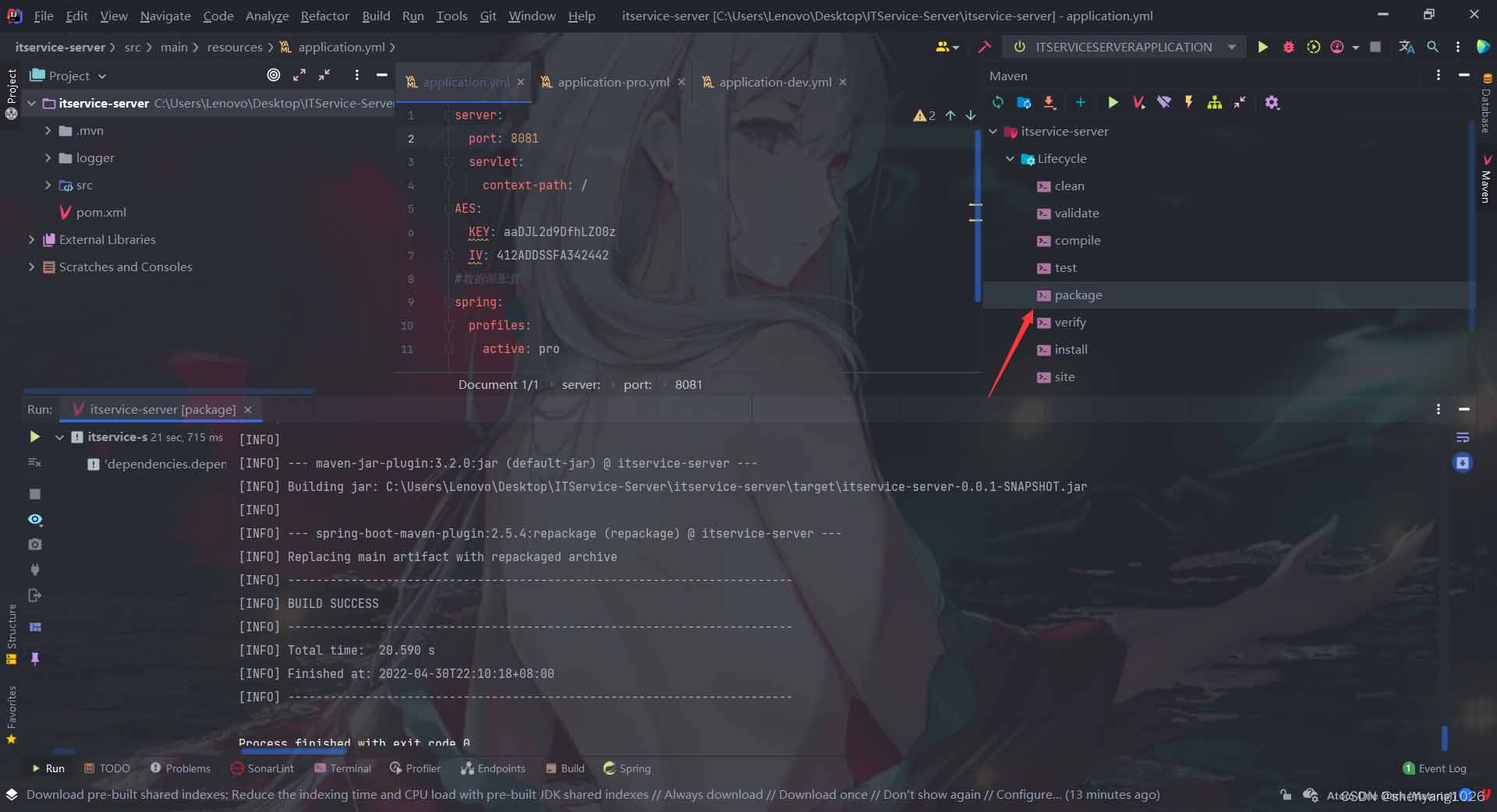Screen dimensions: 1497x812
Task: Run the Maven package goal
Action: 1079,295
